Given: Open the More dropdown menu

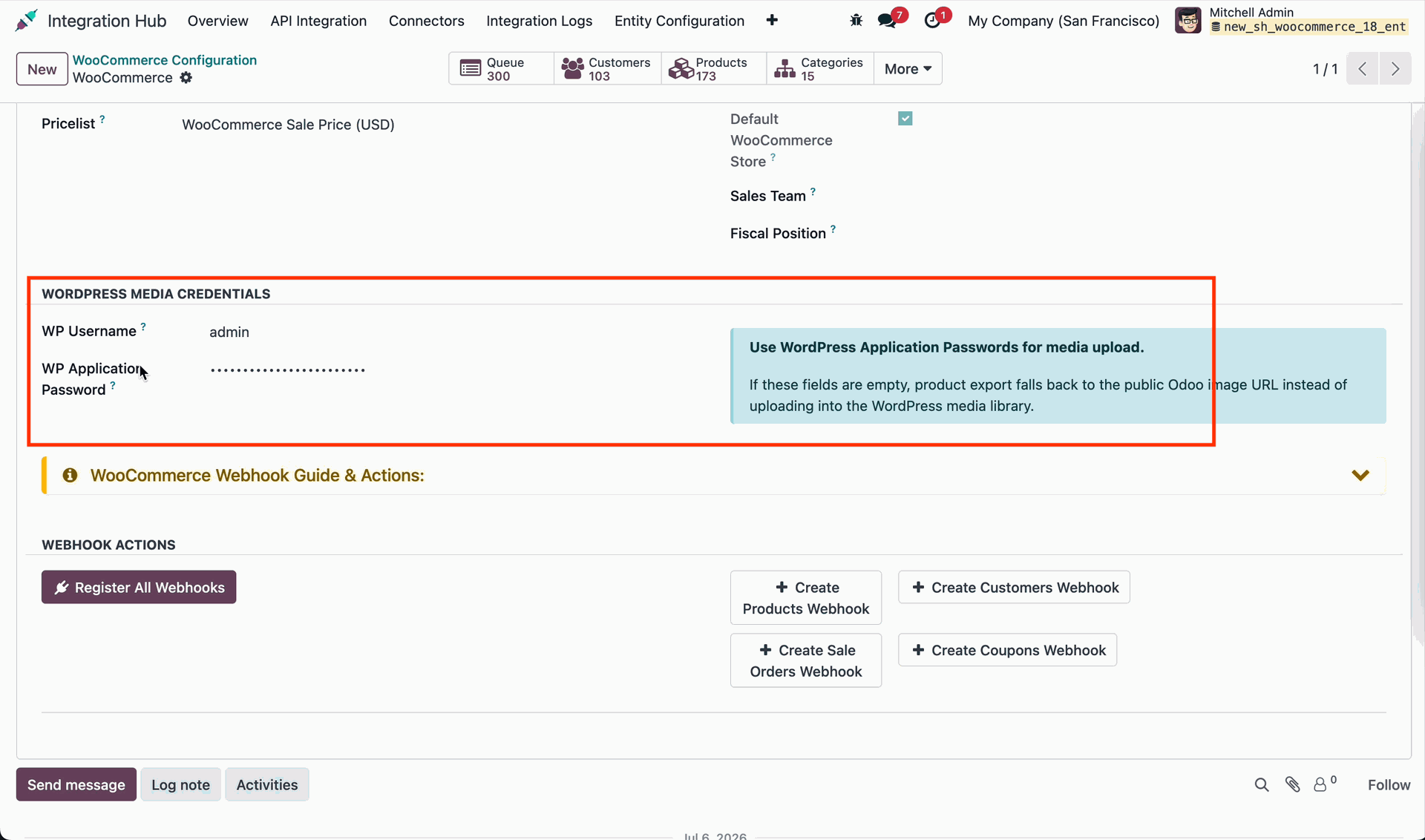Looking at the screenshot, I should 908,69.
